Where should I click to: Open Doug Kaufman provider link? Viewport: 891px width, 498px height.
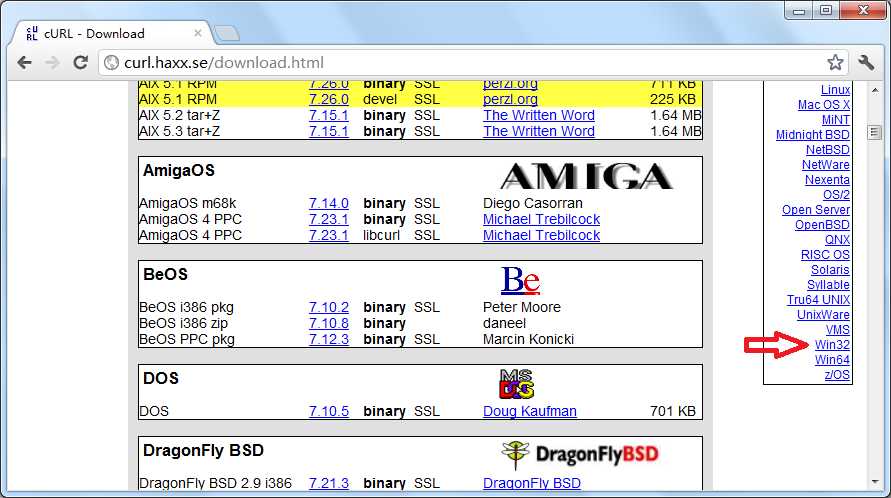[x=530, y=411]
